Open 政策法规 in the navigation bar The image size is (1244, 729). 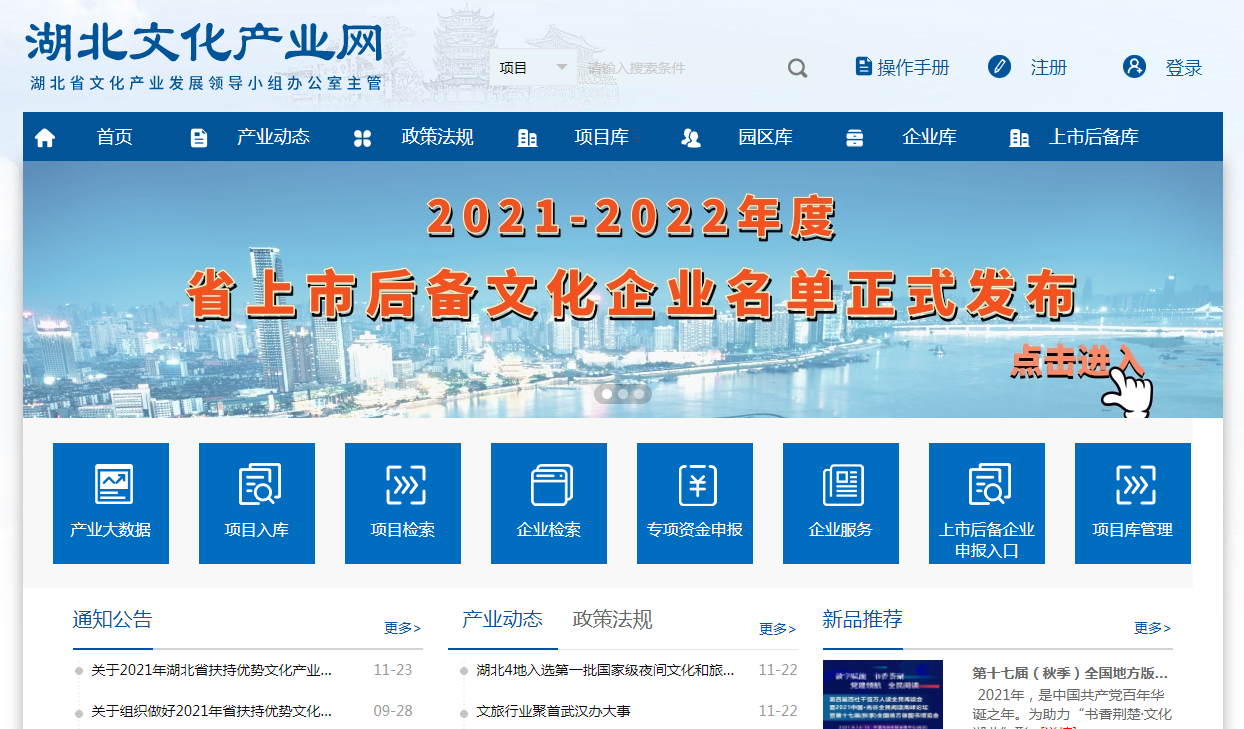(x=437, y=137)
